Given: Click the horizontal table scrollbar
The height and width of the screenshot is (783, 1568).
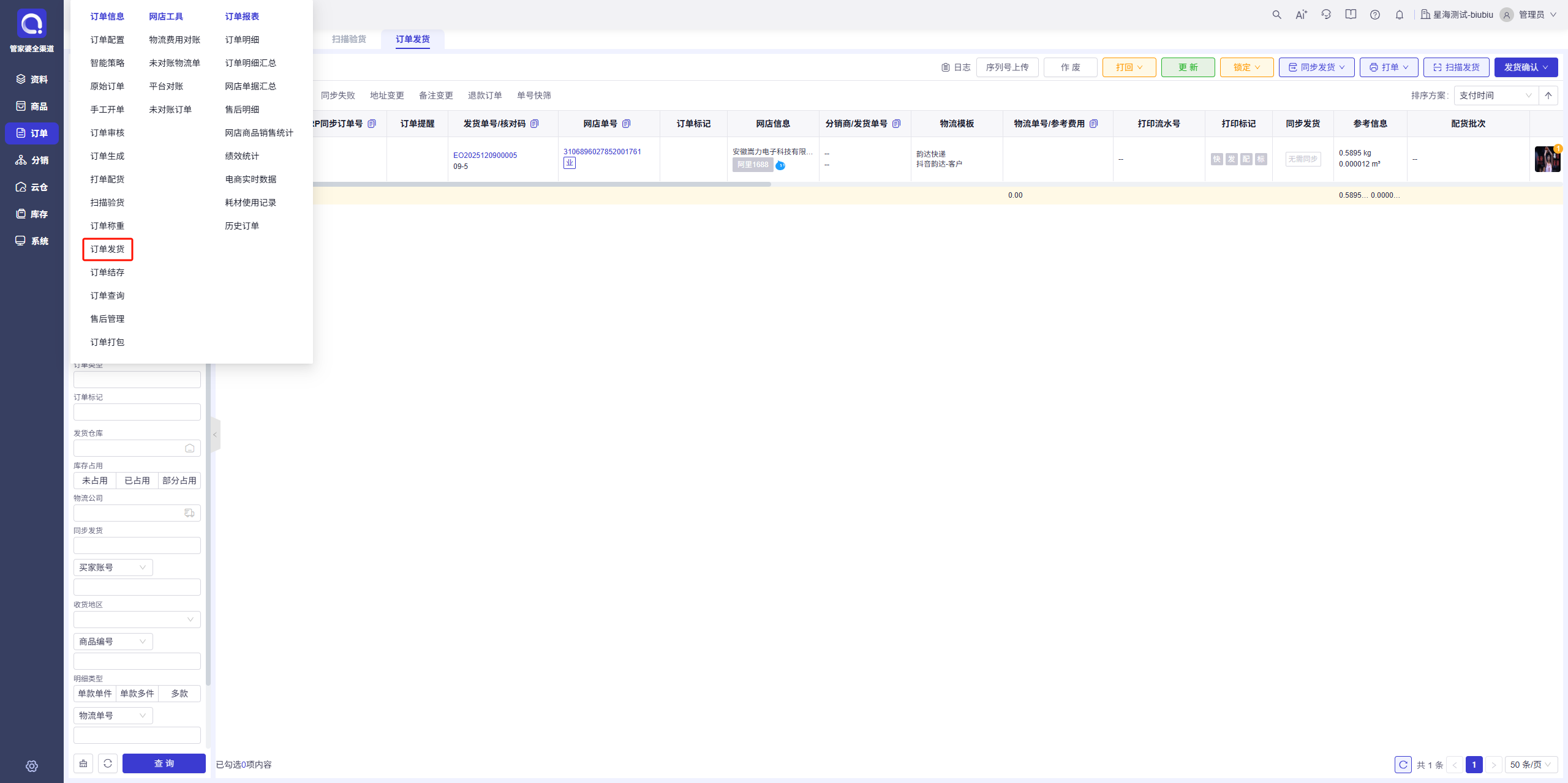Looking at the screenshot, I should (x=541, y=184).
